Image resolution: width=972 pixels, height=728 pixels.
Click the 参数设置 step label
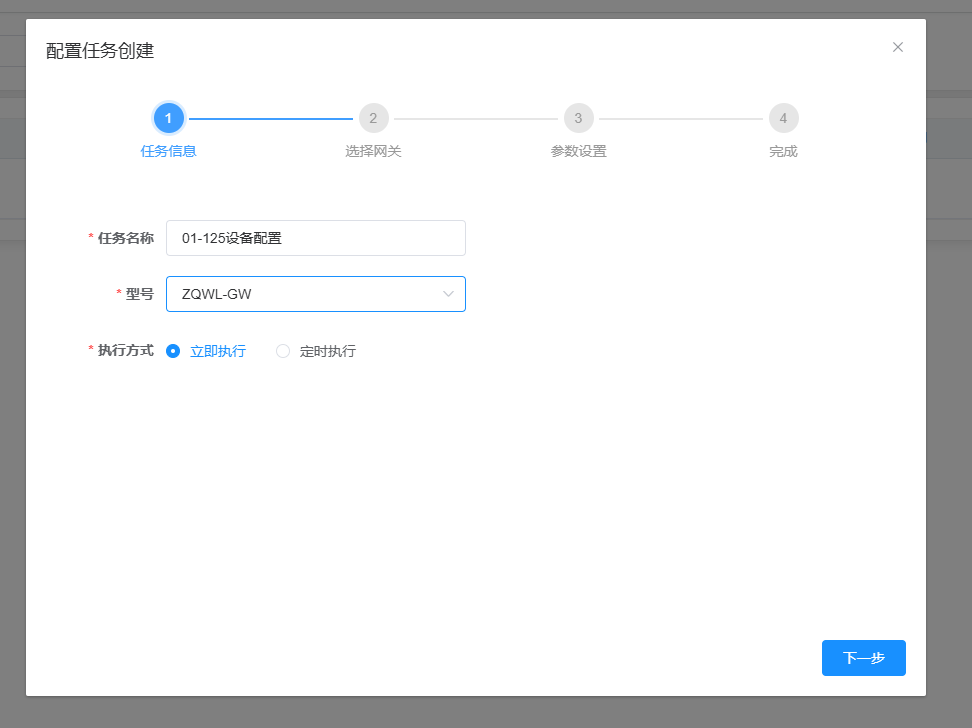[578, 151]
